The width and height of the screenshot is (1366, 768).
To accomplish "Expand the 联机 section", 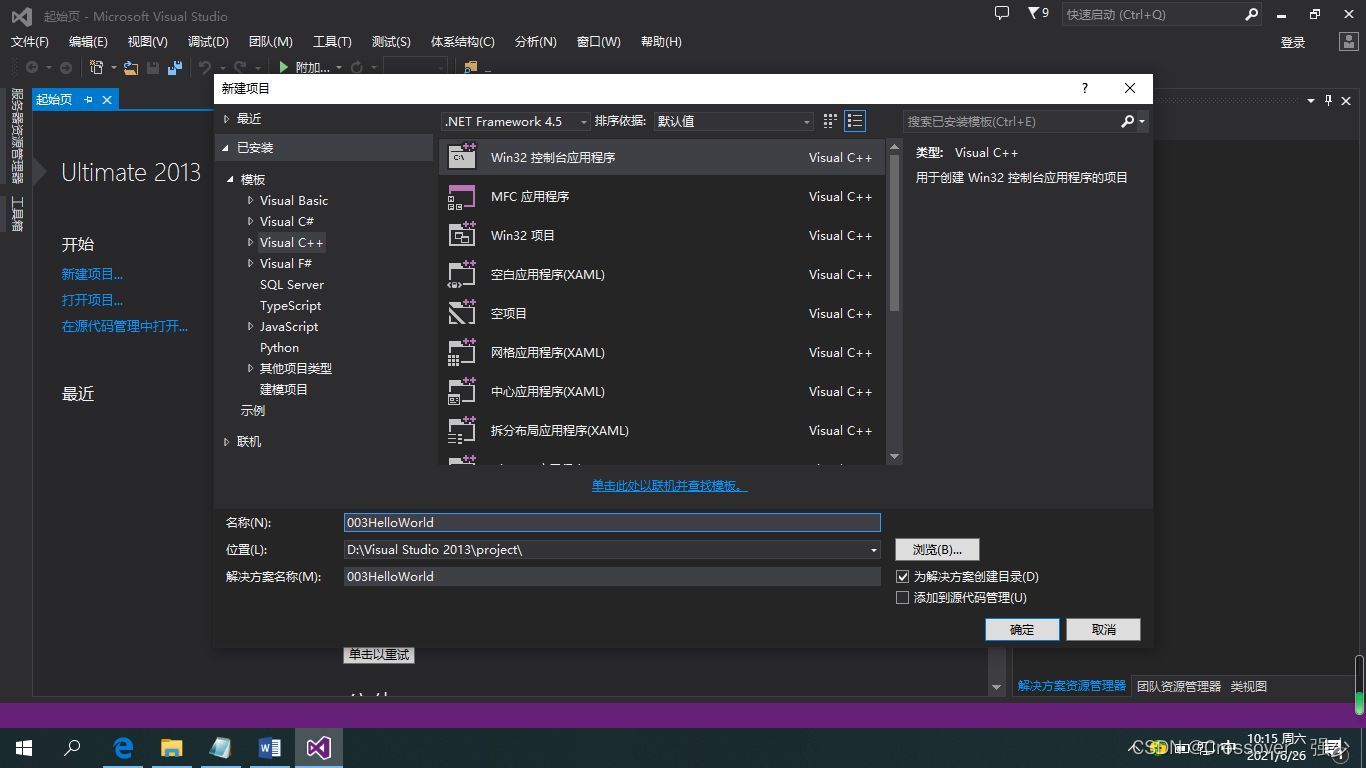I will tap(227, 442).
